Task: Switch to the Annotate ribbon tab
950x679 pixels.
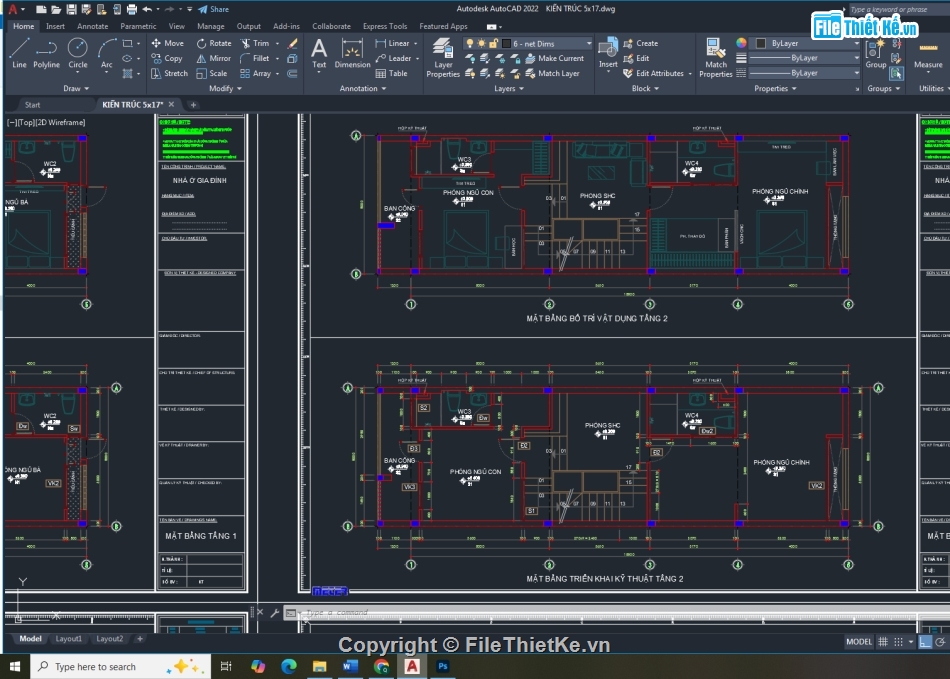Action: [92, 26]
